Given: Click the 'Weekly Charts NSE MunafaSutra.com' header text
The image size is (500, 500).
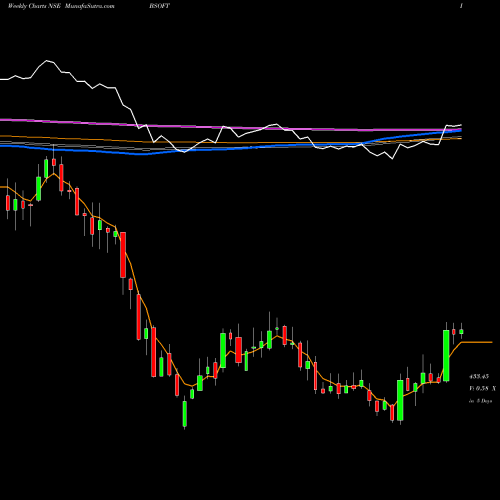Looking at the screenshot, I should tap(61, 6).
